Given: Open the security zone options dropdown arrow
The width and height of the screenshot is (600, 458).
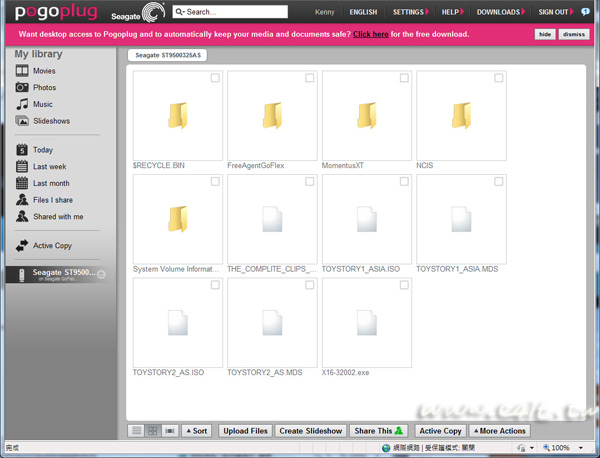Looking at the screenshot, I should click(x=532, y=448).
